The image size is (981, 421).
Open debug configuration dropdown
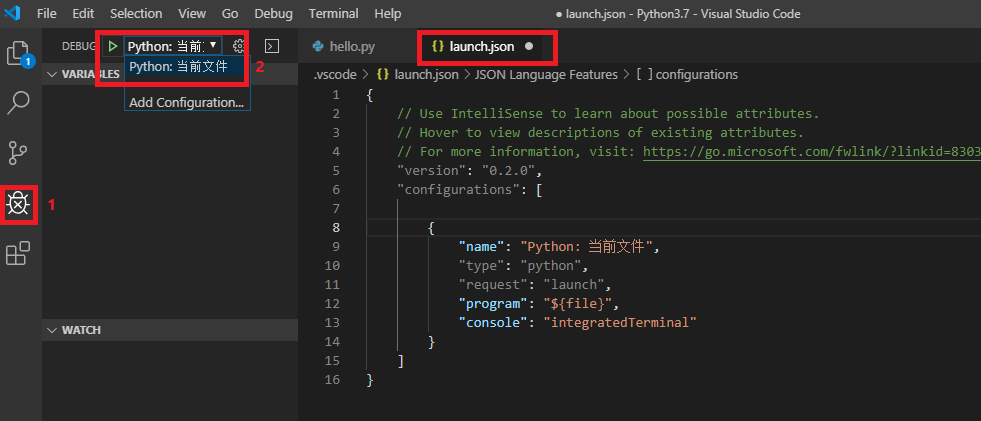[173, 46]
